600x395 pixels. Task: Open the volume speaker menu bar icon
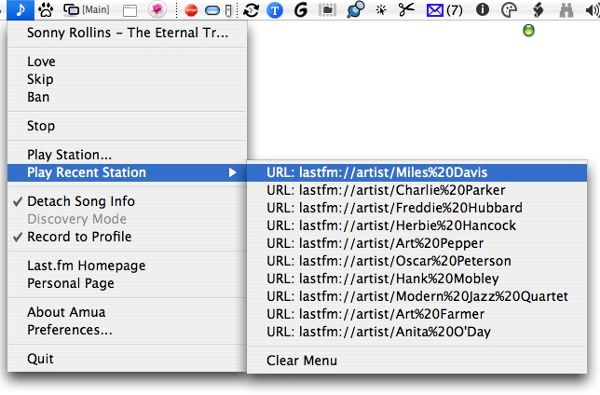pos(592,10)
